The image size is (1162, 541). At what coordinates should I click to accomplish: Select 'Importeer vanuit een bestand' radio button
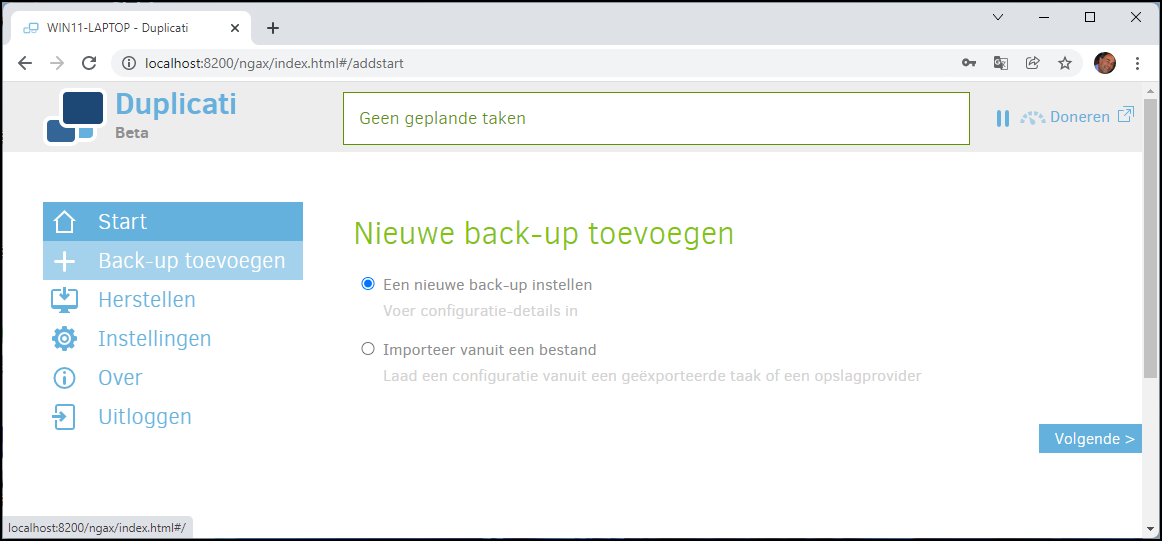[368, 348]
